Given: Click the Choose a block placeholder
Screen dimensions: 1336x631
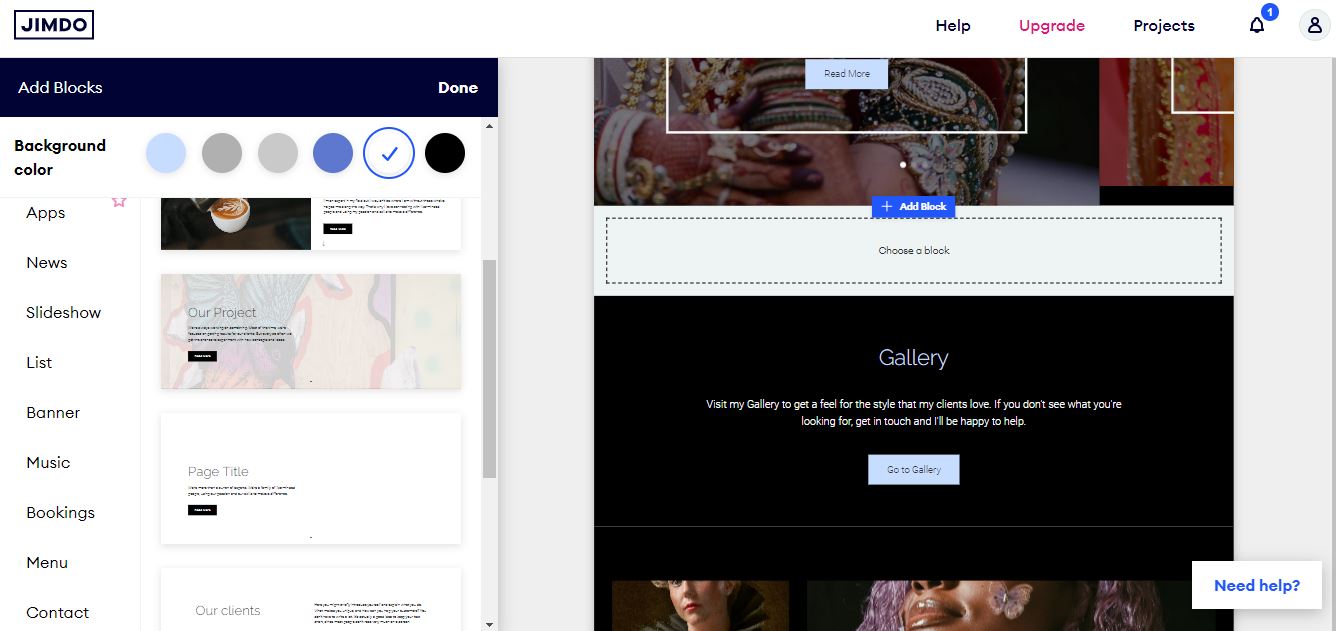Looking at the screenshot, I should click(914, 251).
